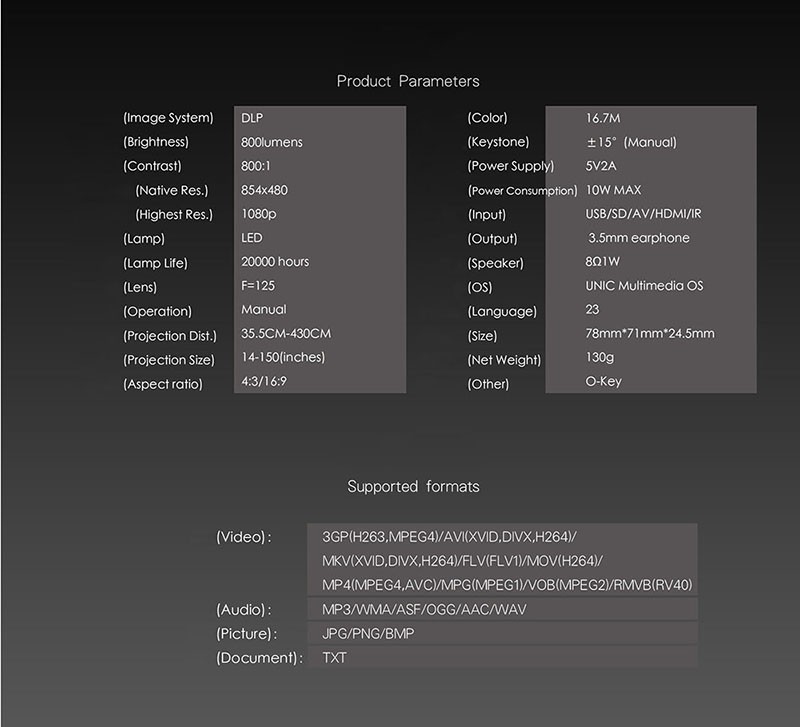Image resolution: width=800 pixels, height=727 pixels.
Task: Click the Product Parameters heading
Action: click(408, 81)
